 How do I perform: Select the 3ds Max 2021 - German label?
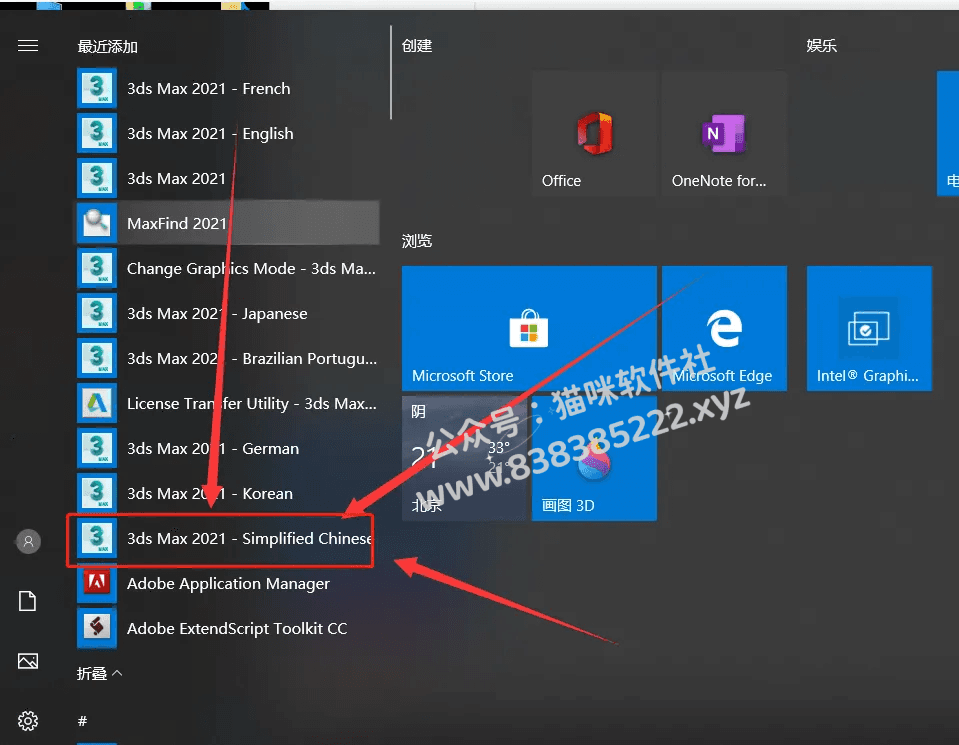(x=213, y=449)
